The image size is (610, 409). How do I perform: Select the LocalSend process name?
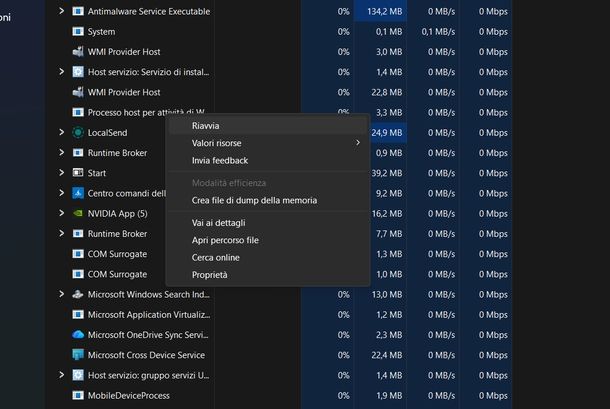point(107,133)
